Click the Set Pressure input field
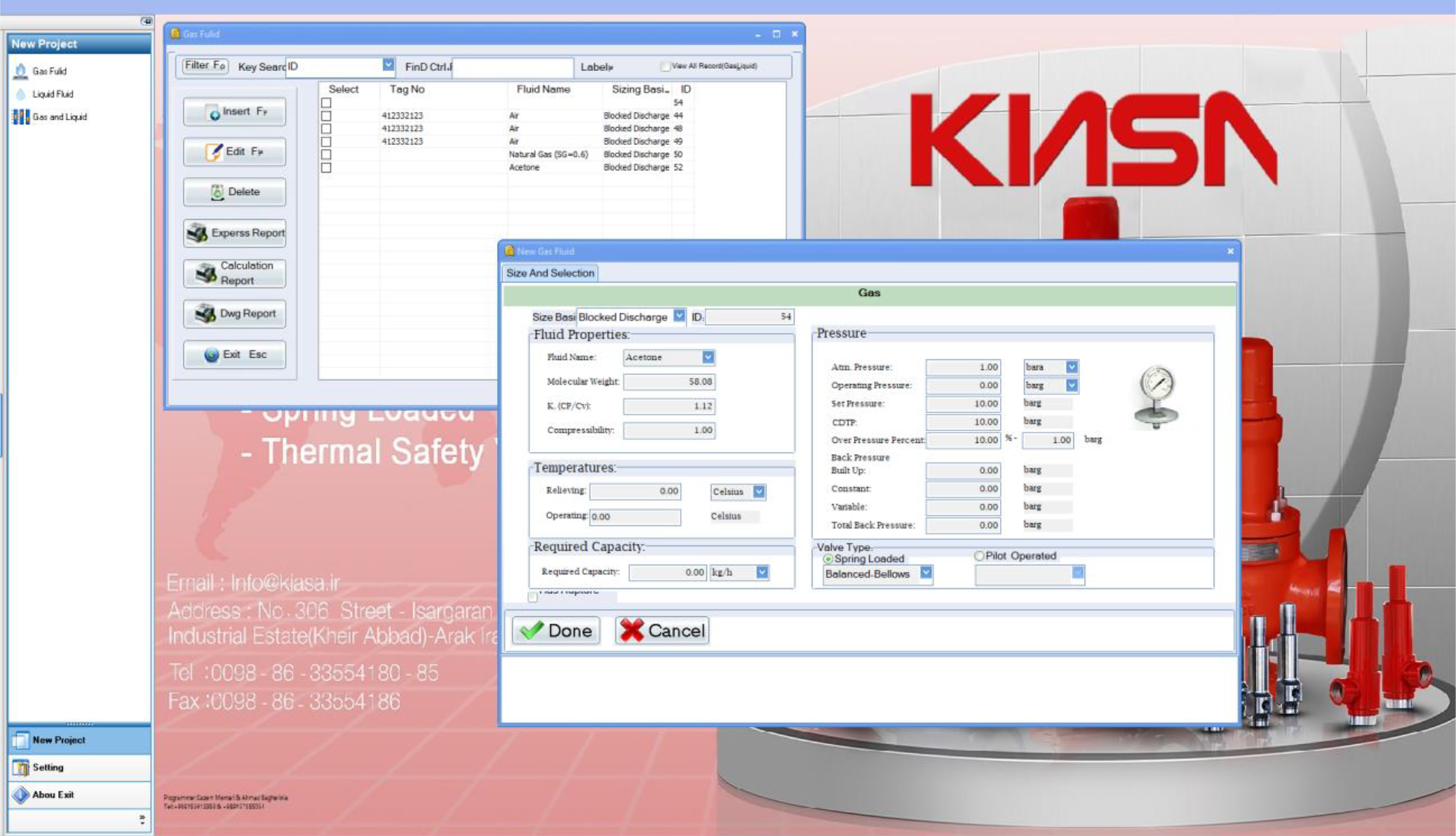The height and width of the screenshot is (836, 1456). (963, 403)
